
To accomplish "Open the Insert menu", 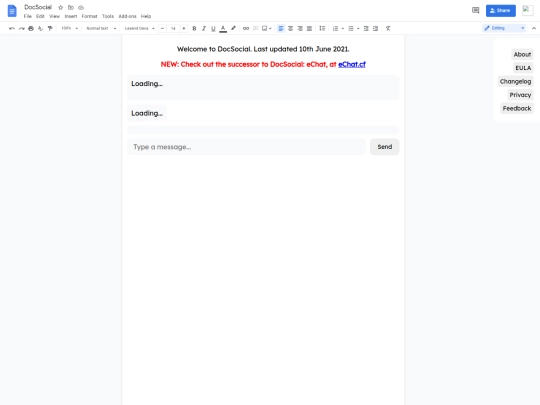I will pyautogui.click(x=71, y=16).
